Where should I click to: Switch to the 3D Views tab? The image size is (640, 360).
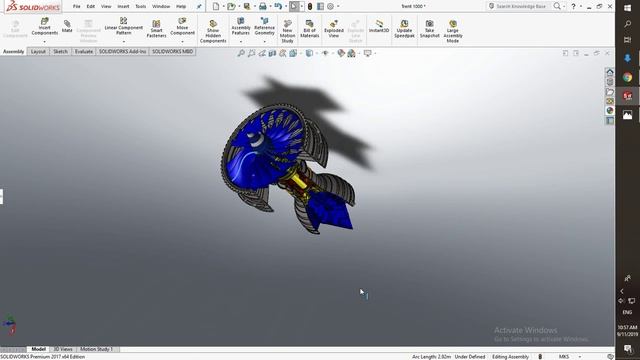point(63,349)
